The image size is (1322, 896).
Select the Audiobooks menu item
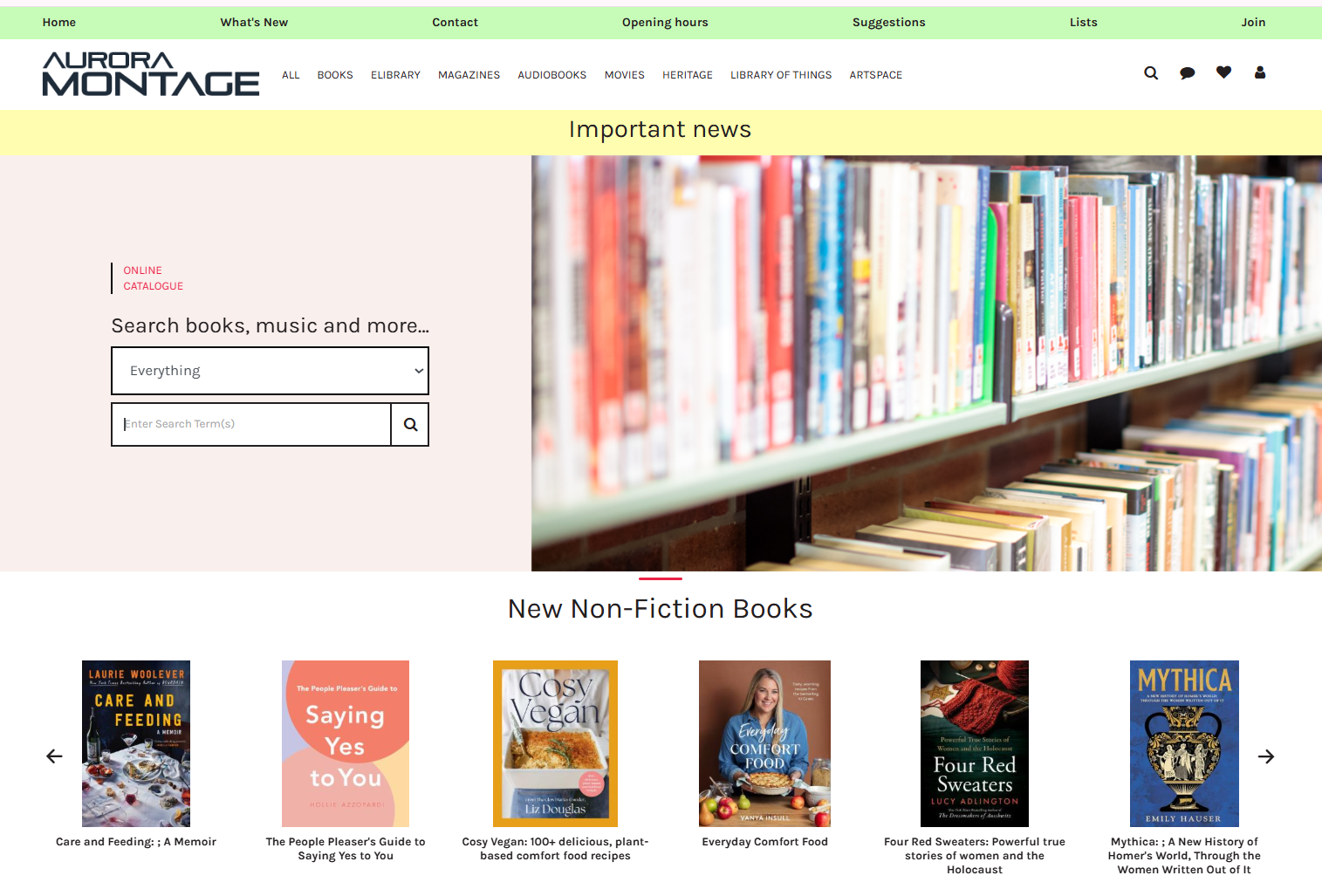click(552, 75)
